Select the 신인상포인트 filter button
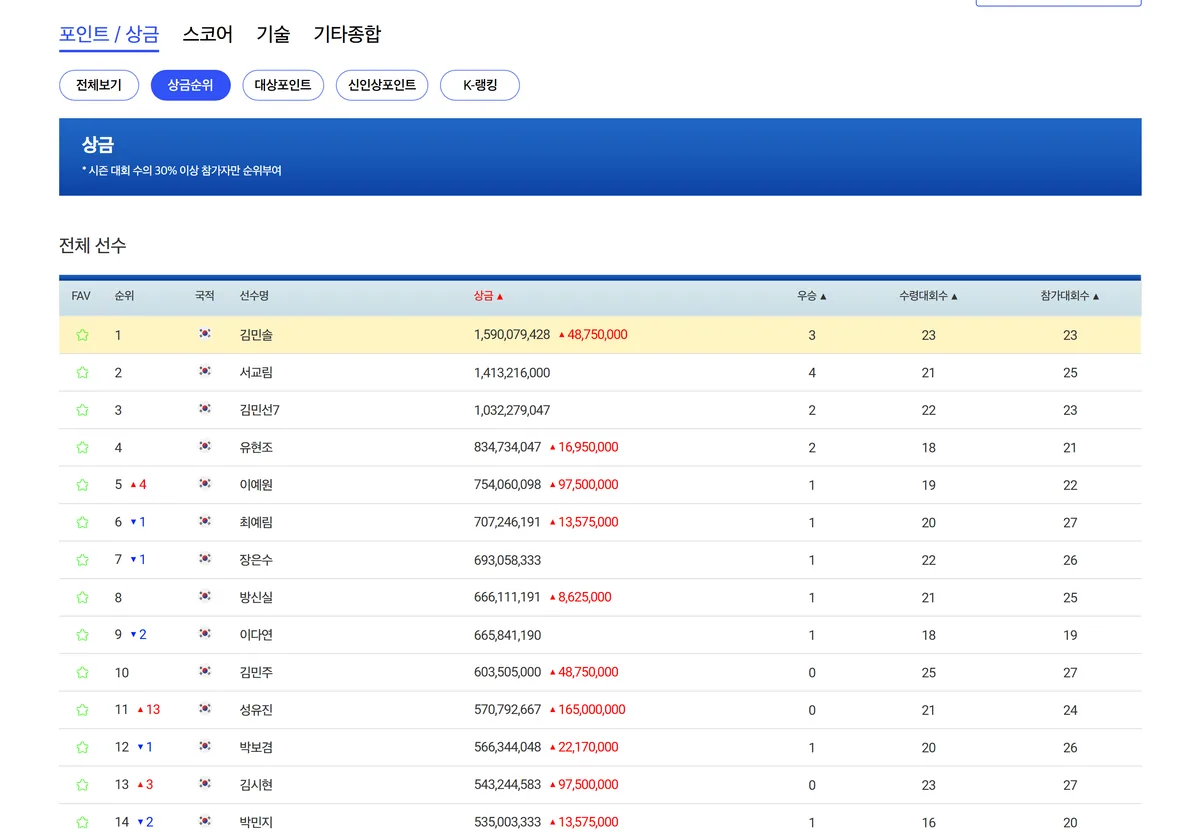This screenshot has width=1200, height=833. (x=382, y=85)
